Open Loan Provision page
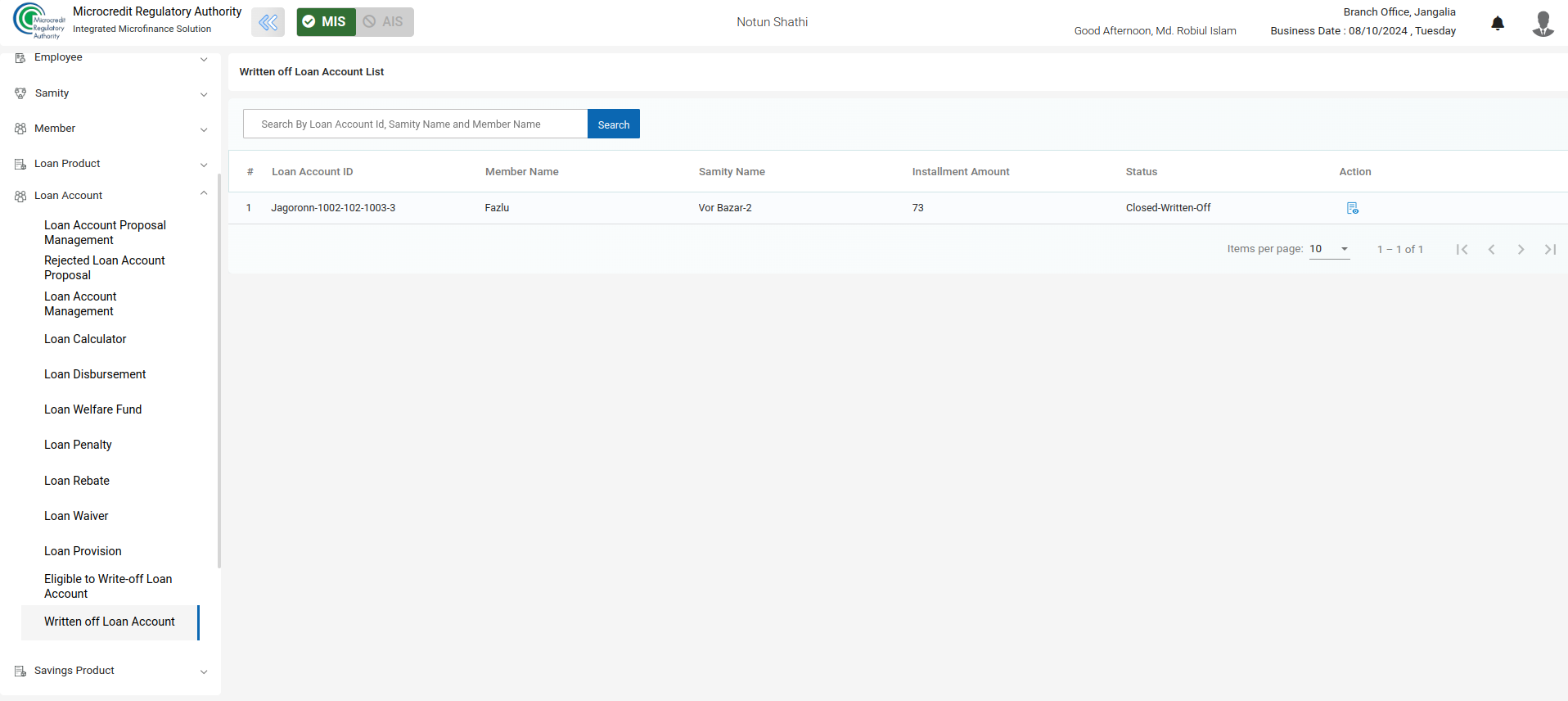 pos(83,551)
